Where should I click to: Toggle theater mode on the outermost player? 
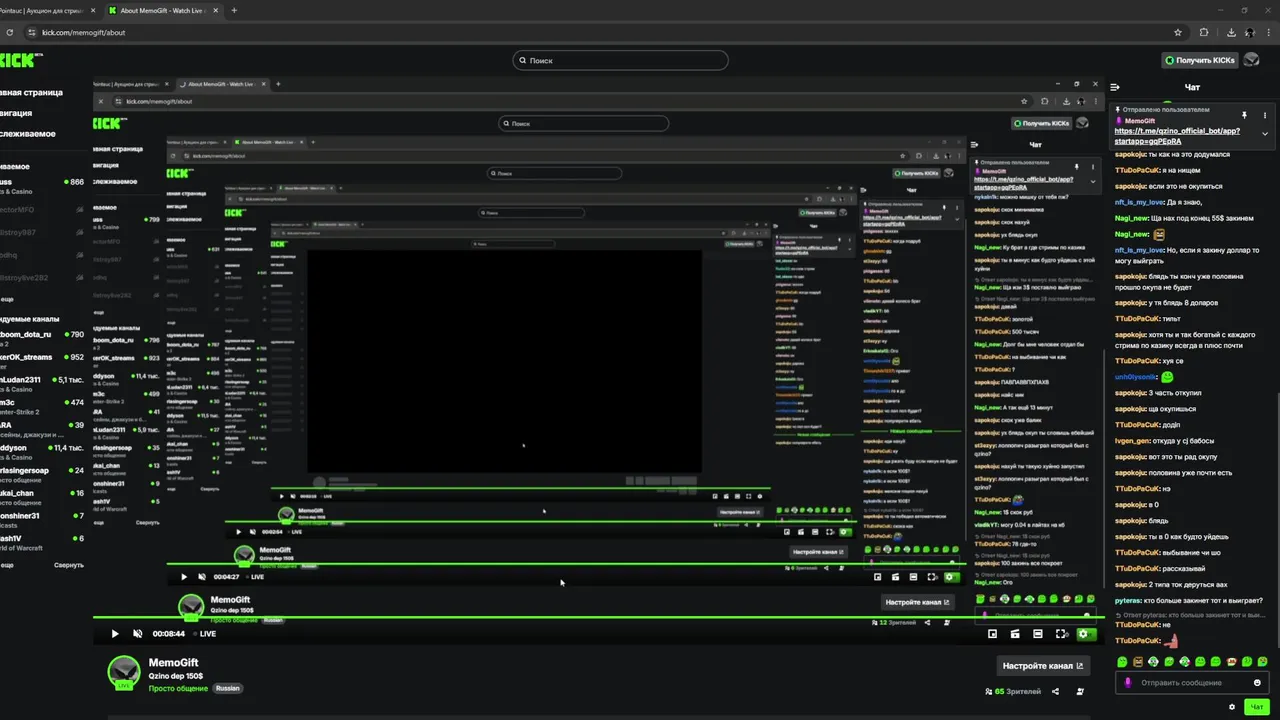1038,634
